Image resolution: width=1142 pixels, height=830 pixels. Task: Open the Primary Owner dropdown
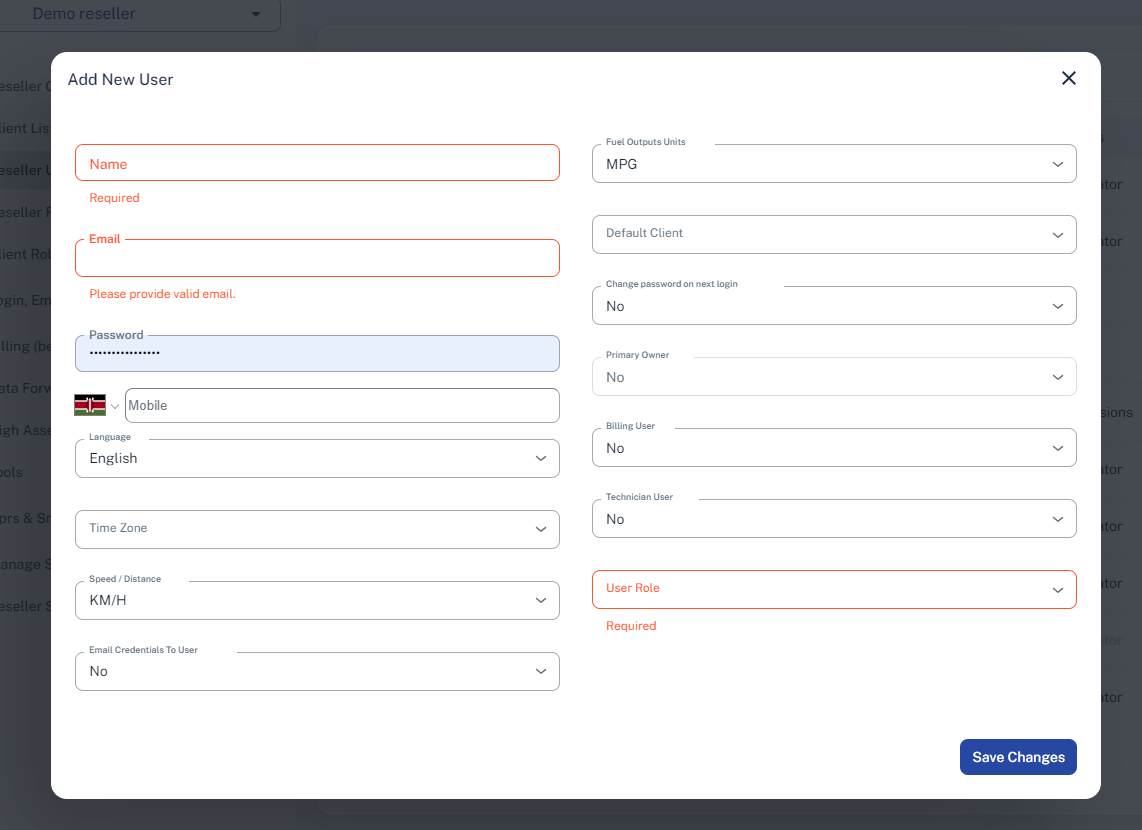834,376
